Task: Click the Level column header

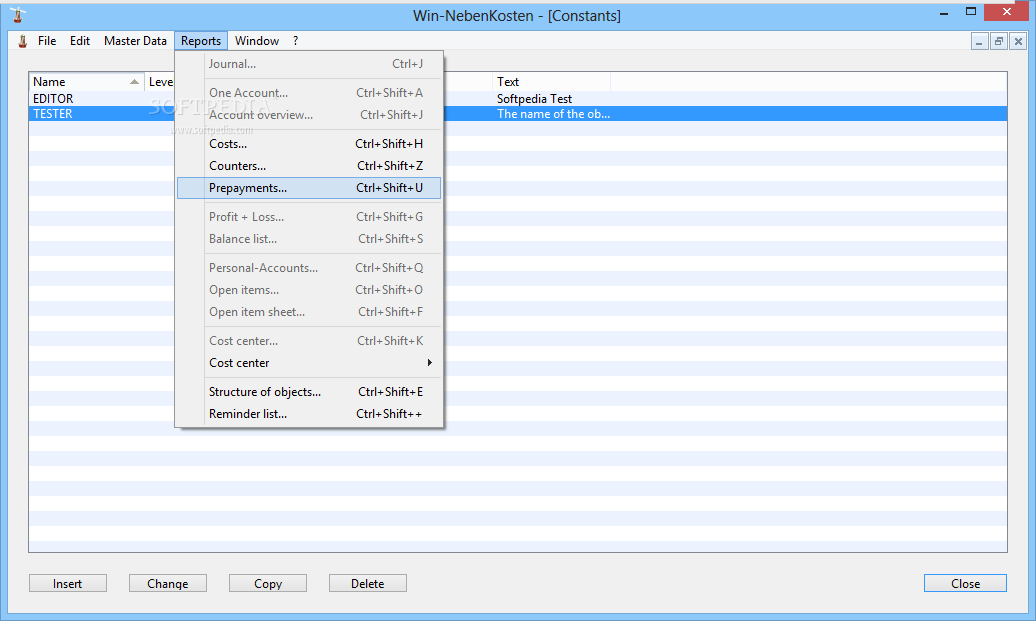Action: coord(160,82)
